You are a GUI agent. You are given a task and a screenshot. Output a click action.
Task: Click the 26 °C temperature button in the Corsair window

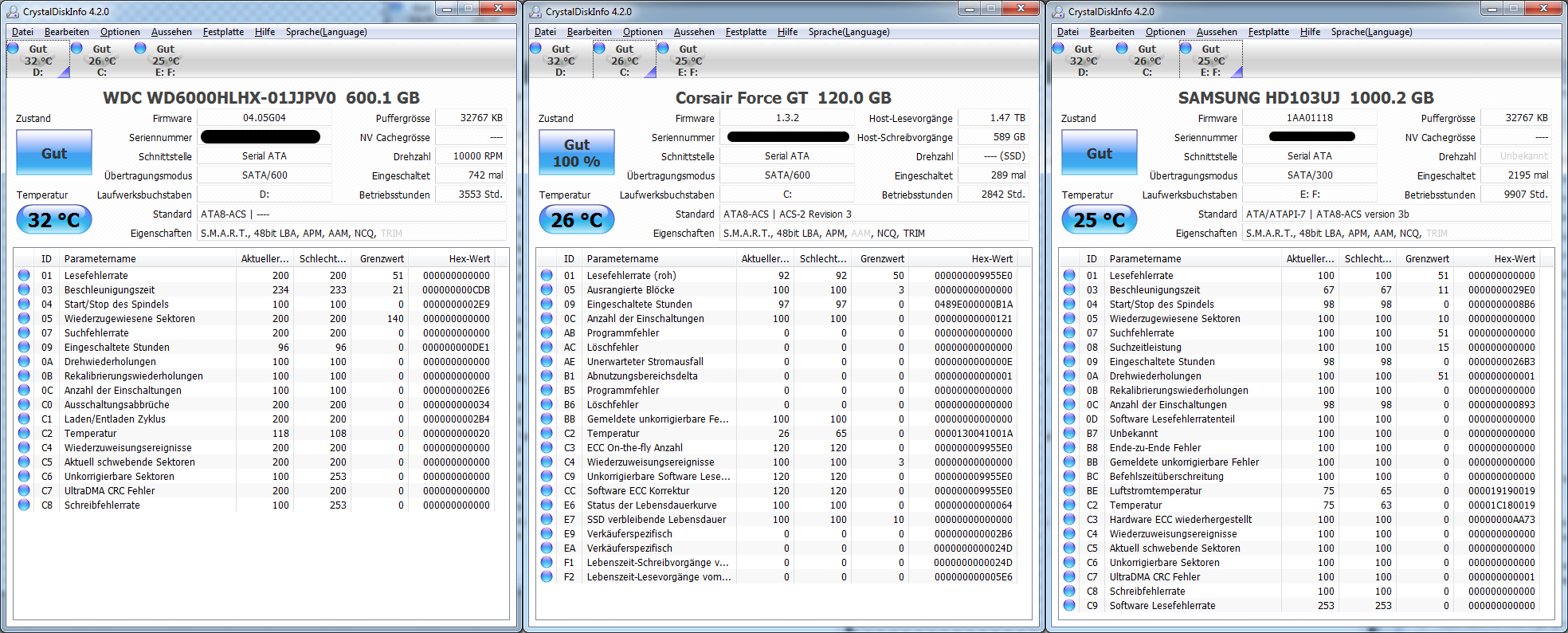coord(577,220)
